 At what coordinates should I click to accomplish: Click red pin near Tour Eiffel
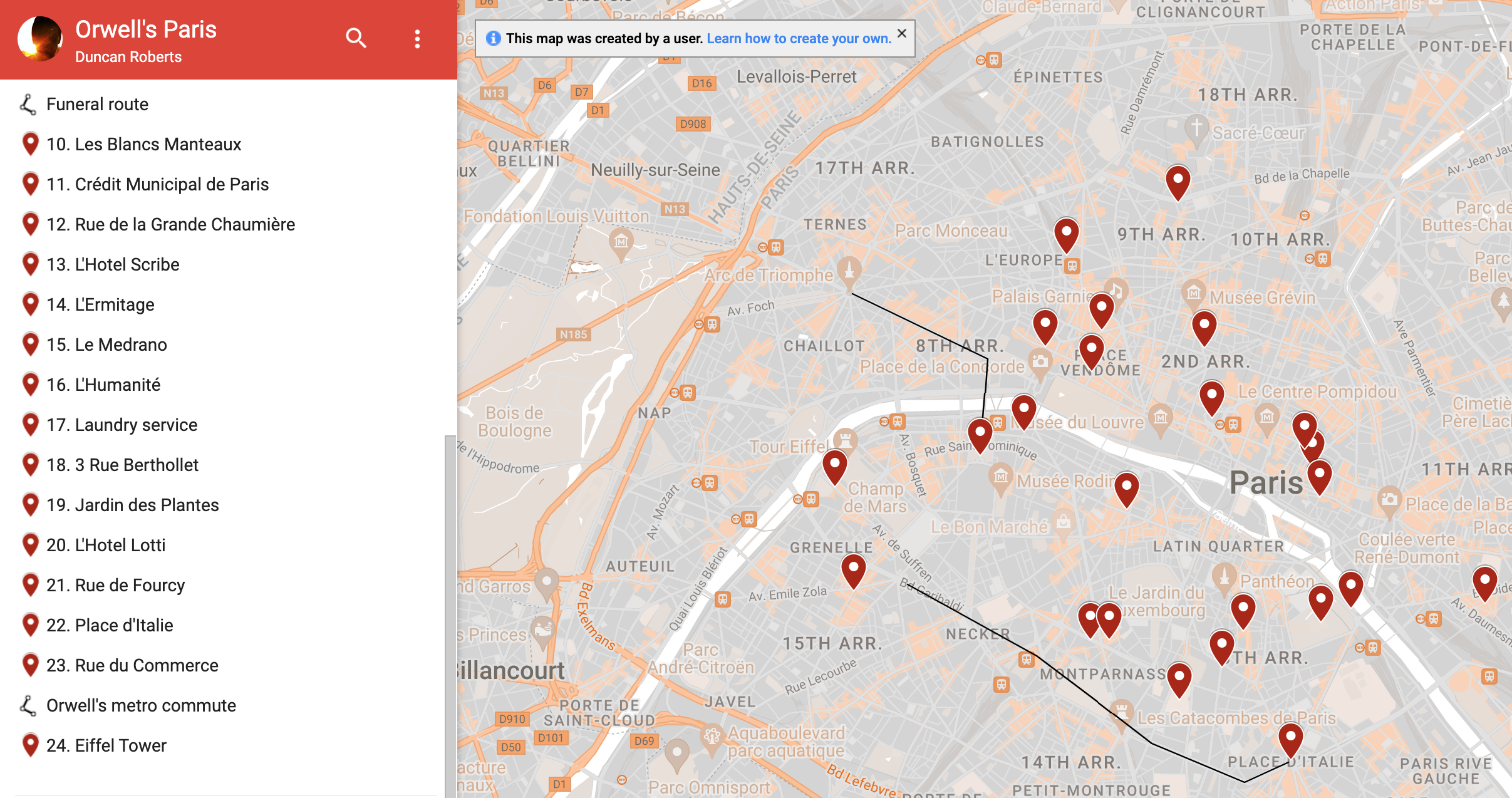tap(834, 465)
